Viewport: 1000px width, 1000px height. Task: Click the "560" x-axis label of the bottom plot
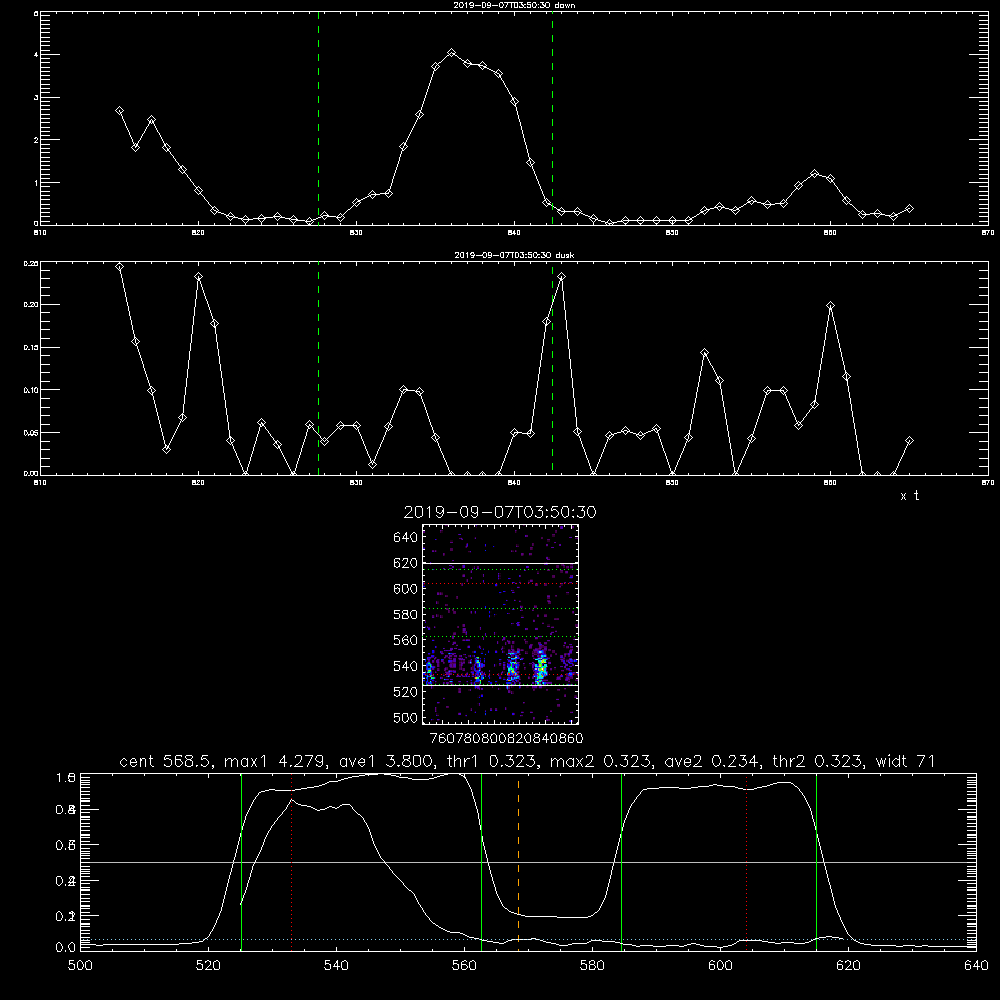[x=464, y=966]
